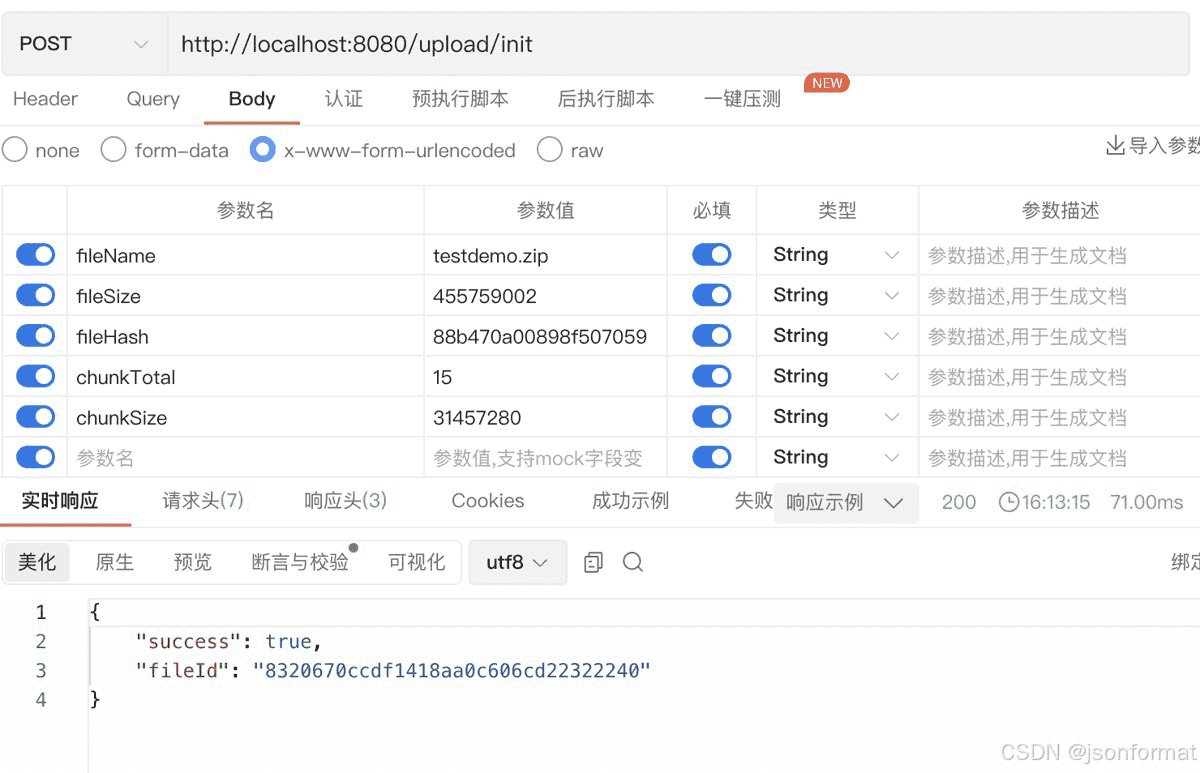Viewport: 1200px width, 773px height.
Task: Open the 预执行脚本 tab
Action: point(460,99)
